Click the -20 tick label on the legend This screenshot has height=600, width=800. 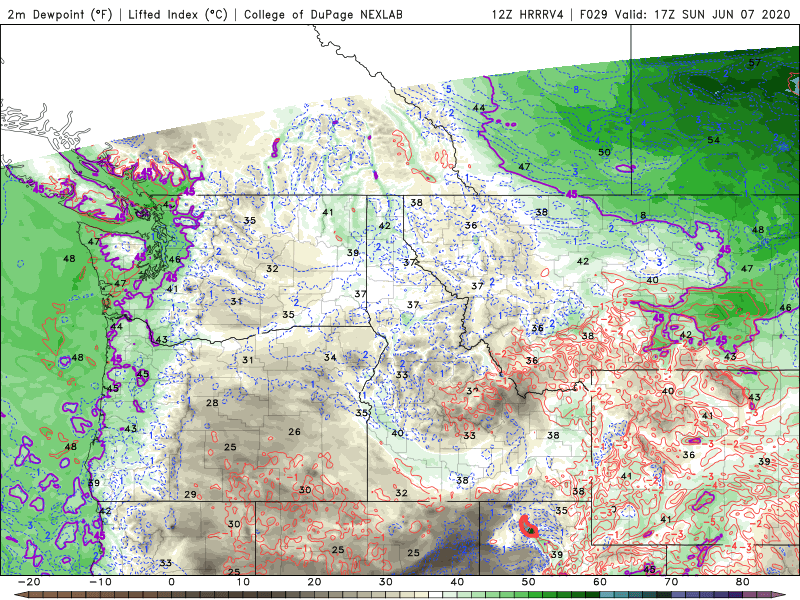(x=29, y=582)
